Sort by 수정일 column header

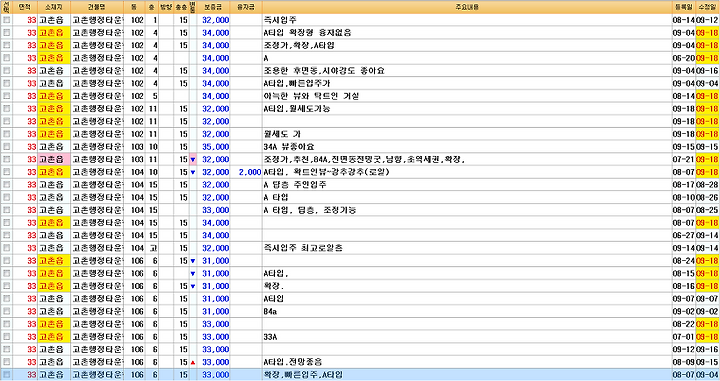[707, 7]
